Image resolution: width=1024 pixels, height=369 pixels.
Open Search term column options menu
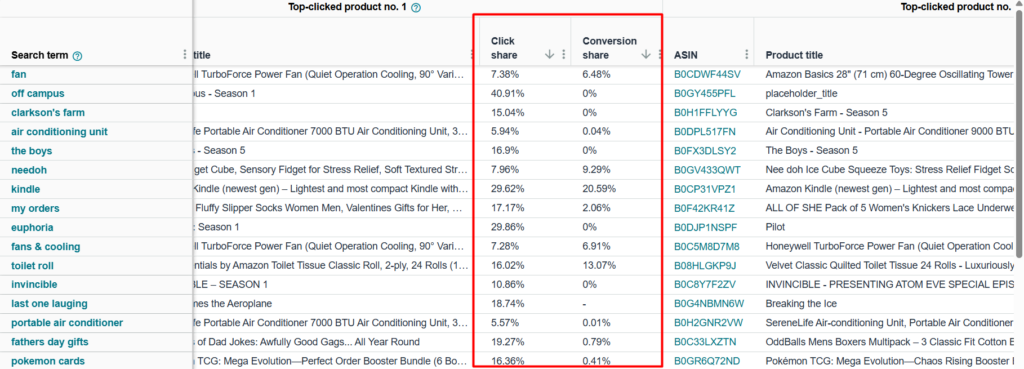(185, 55)
